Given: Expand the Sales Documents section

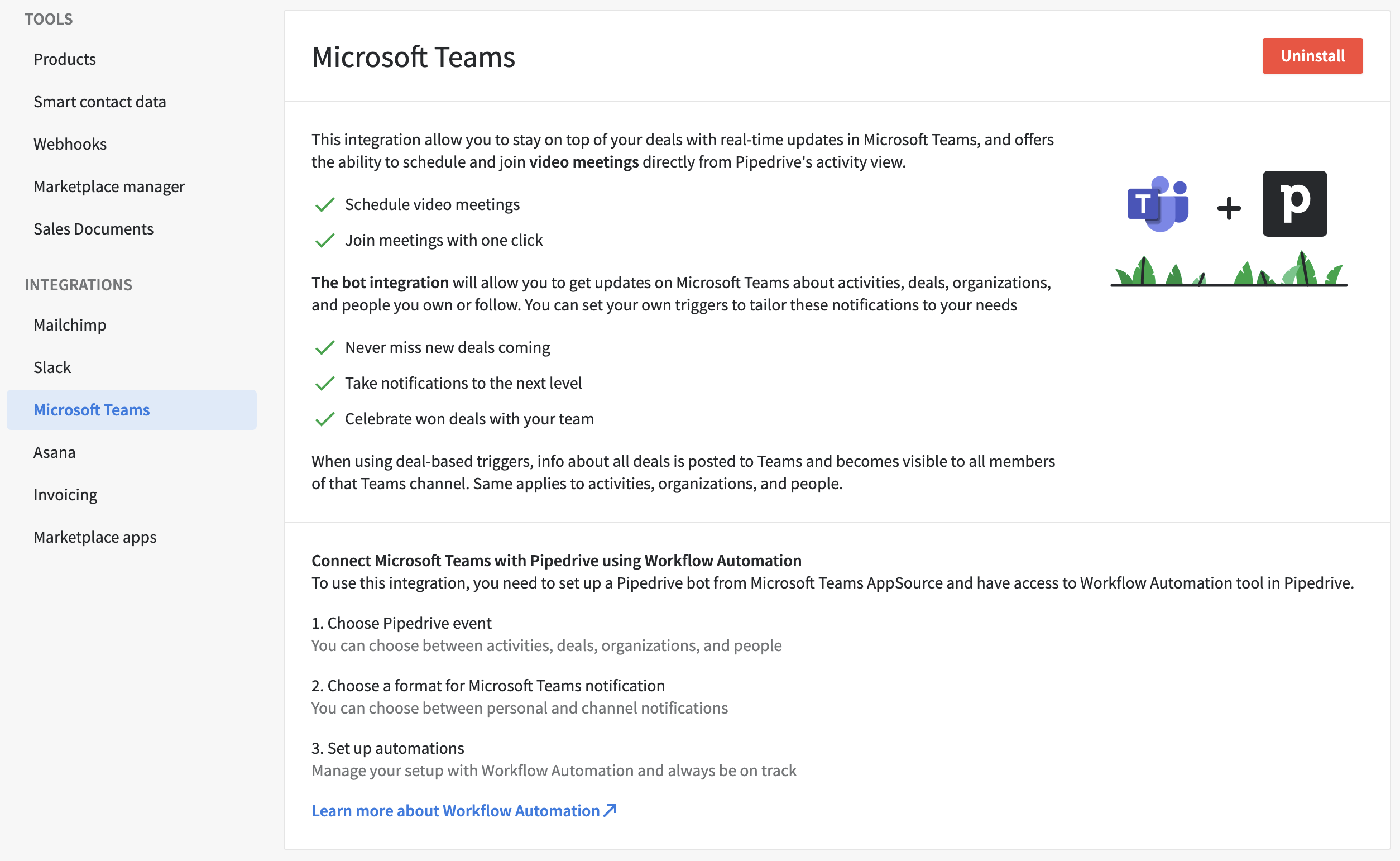Looking at the screenshot, I should tap(93, 228).
